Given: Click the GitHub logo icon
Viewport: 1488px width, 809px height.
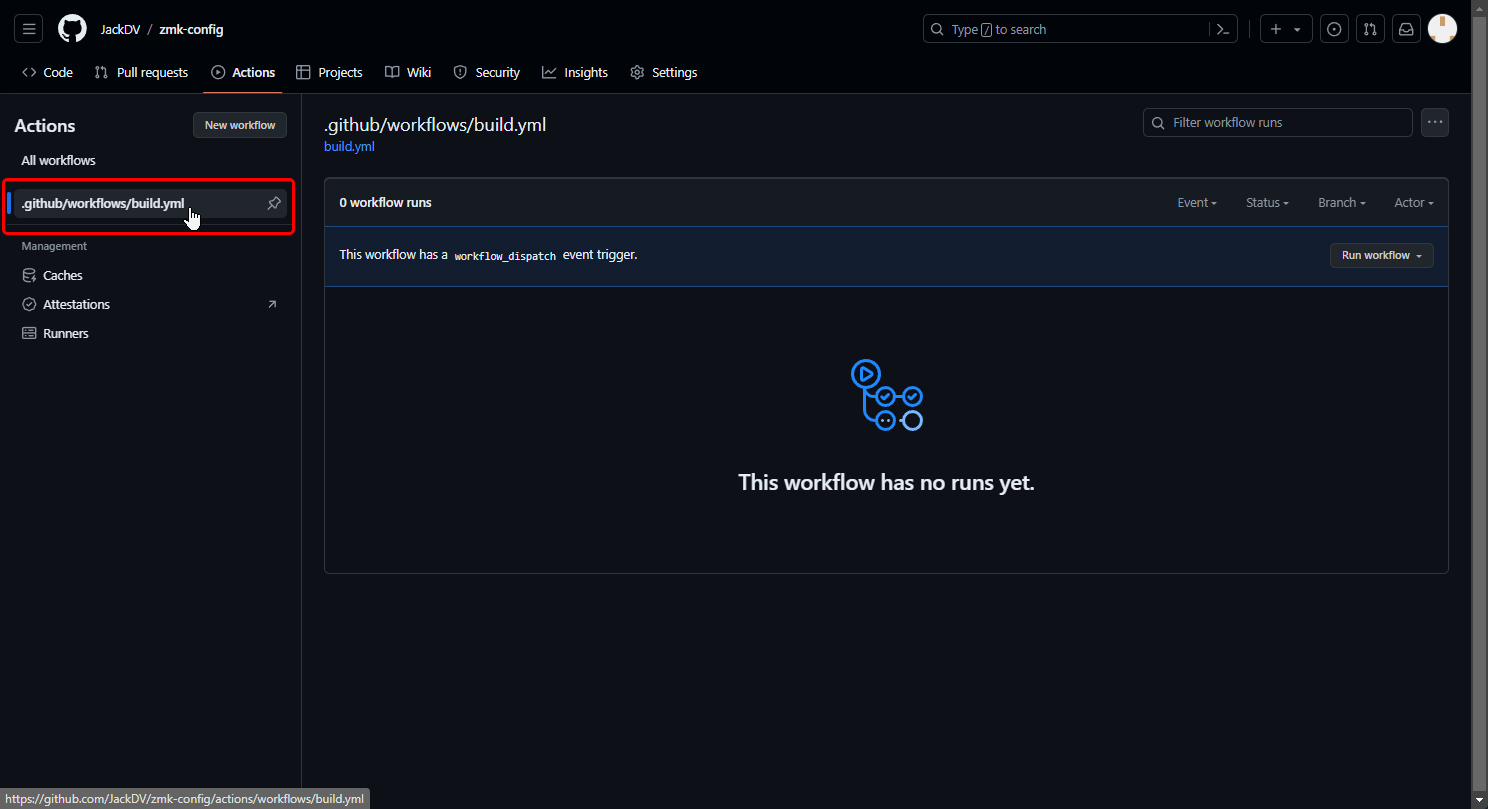Looking at the screenshot, I should coord(72,29).
